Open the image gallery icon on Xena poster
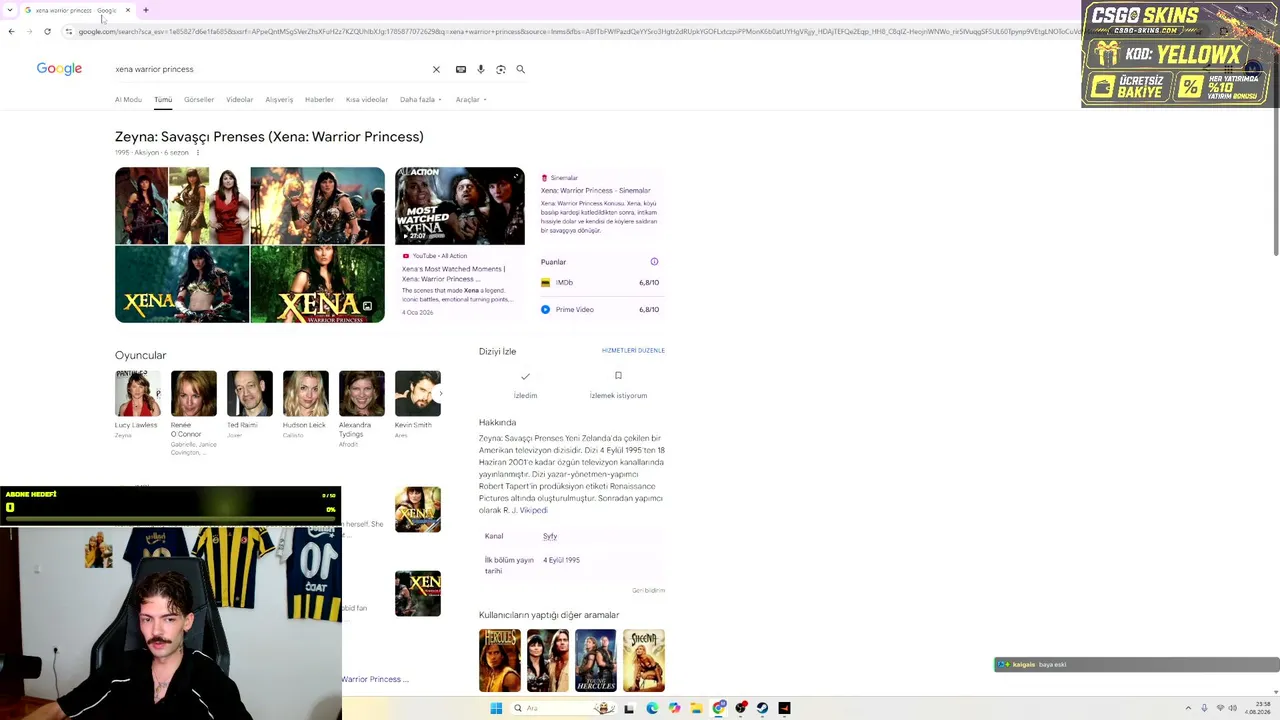Viewport: 1280px width, 720px height. coord(367,306)
